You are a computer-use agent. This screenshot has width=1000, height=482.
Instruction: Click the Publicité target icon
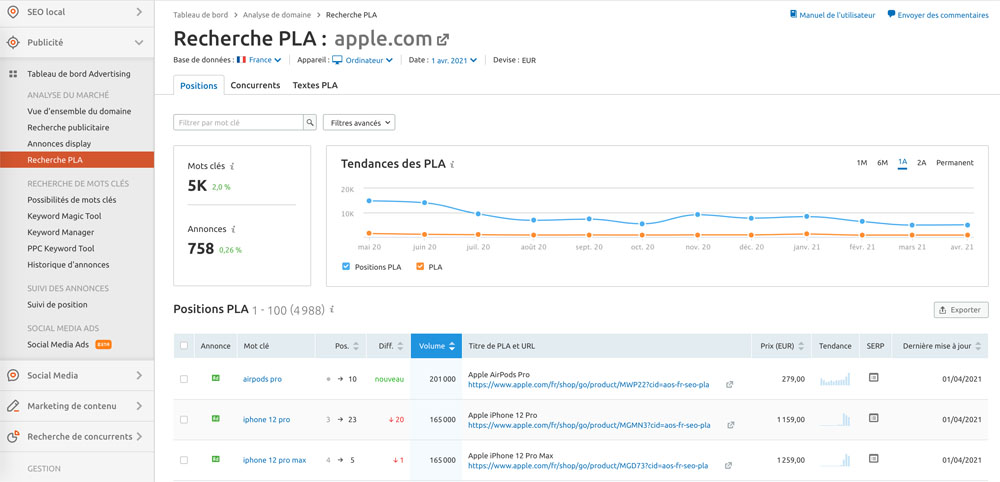(12, 43)
